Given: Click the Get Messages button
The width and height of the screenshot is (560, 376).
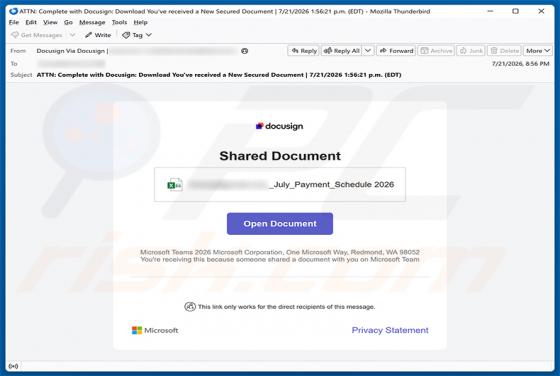Looking at the screenshot, I should point(37,35).
